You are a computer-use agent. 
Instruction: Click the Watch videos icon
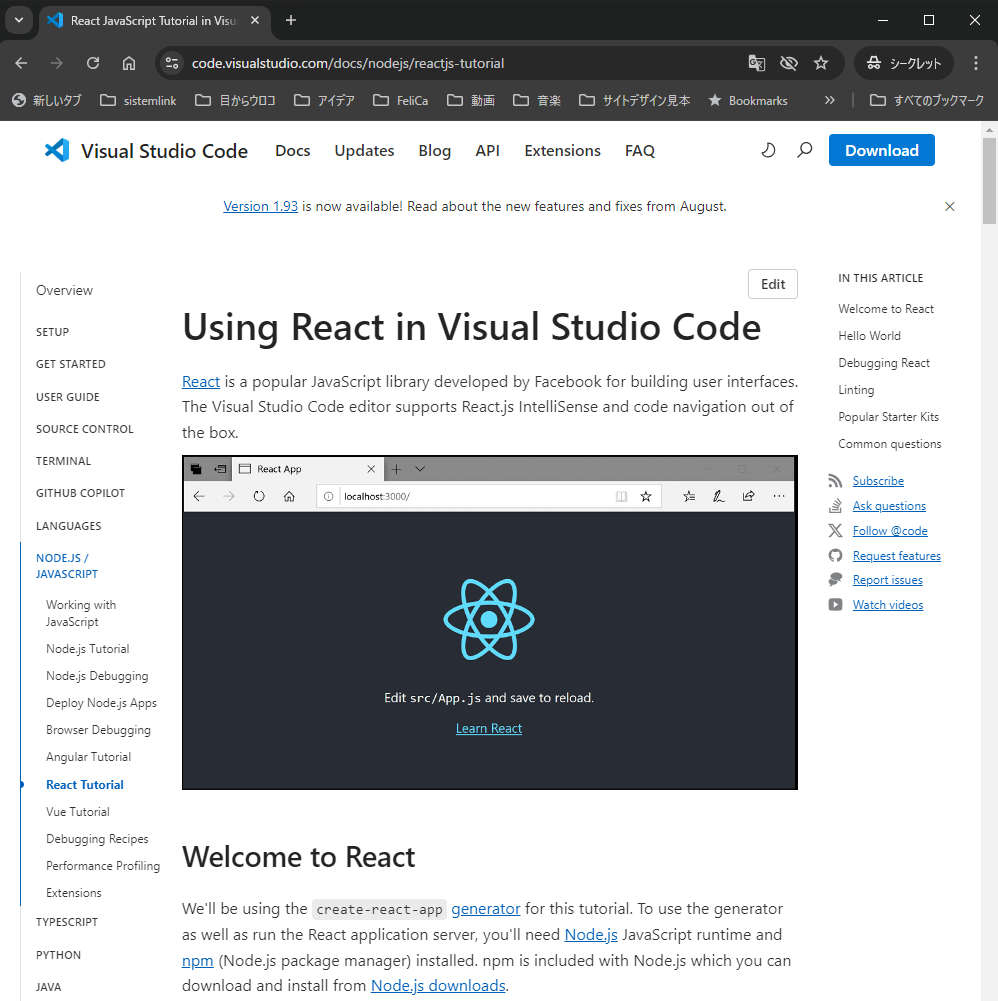click(835, 604)
